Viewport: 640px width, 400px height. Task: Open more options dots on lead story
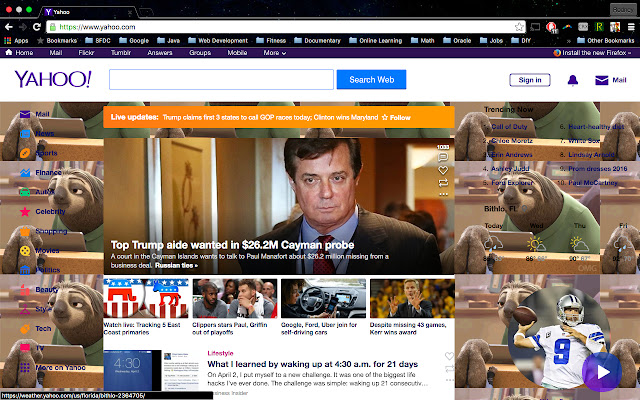click(443, 194)
